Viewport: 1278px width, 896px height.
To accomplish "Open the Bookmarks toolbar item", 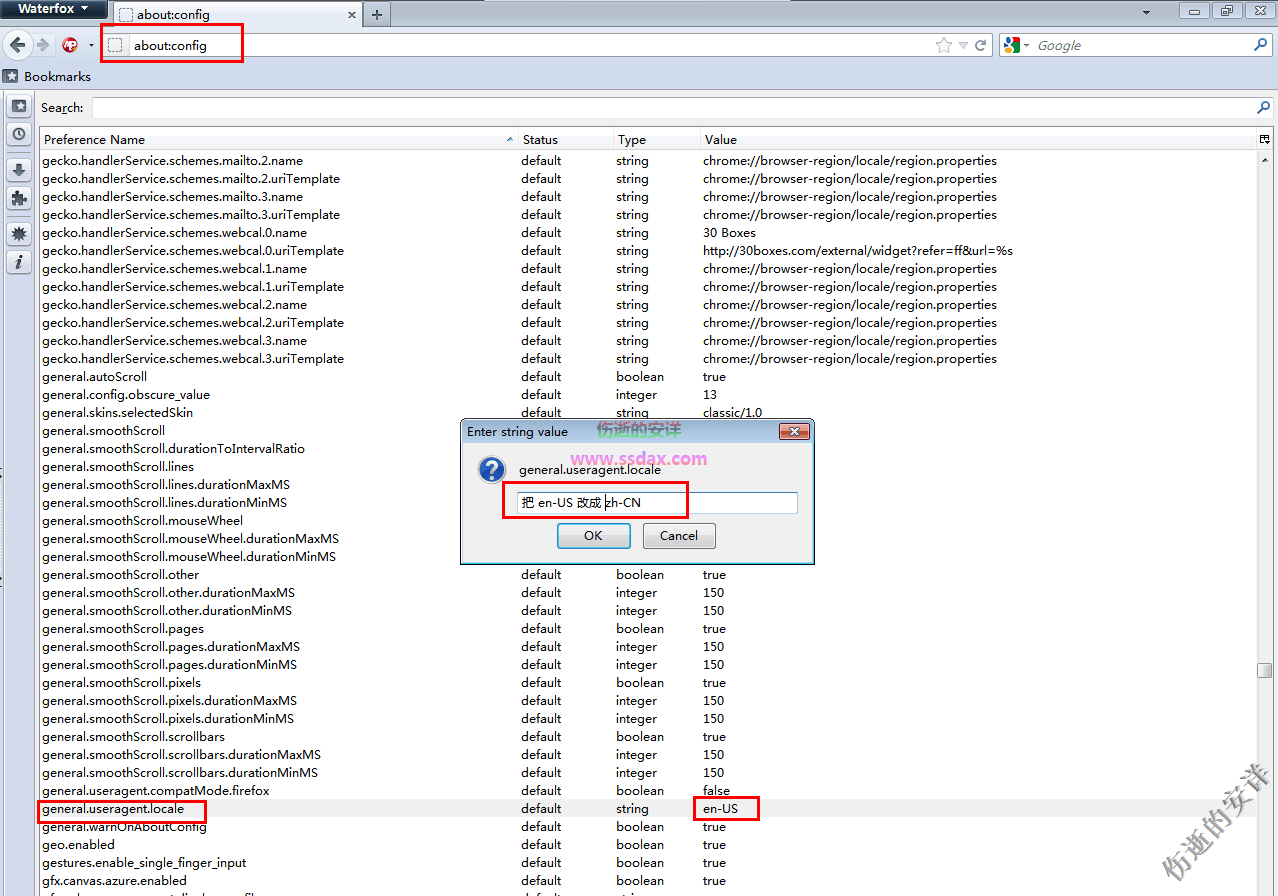I will click(x=47, y=76).
